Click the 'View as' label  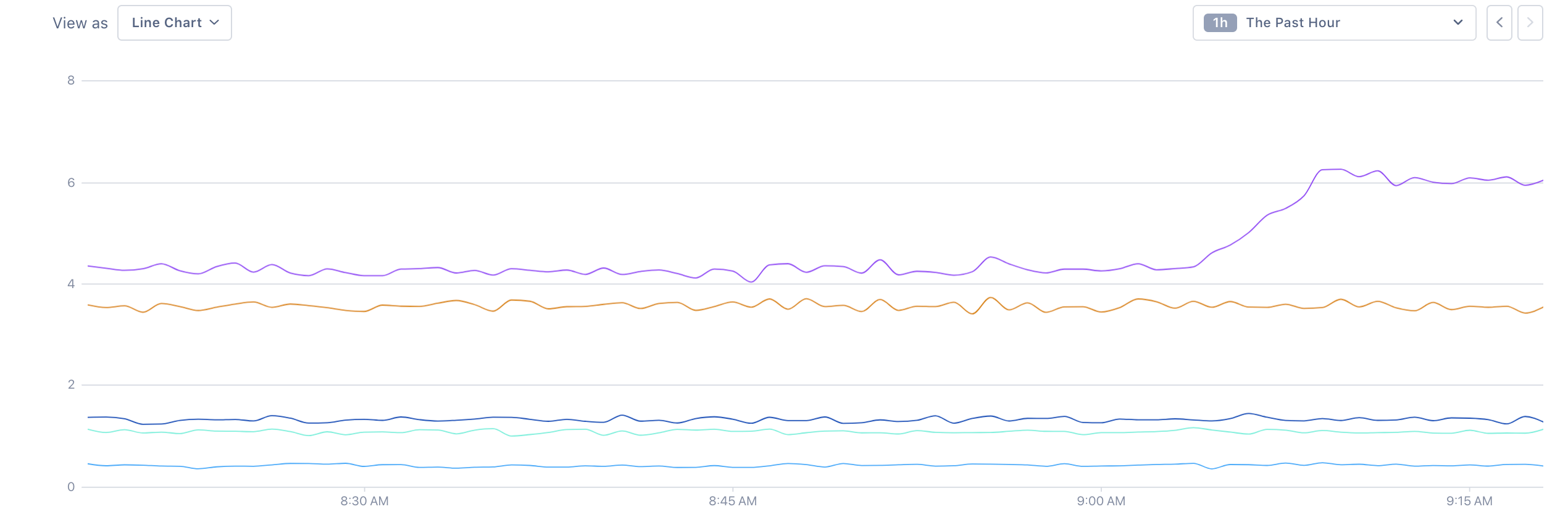pyautogui.click(x=80, y=22)
